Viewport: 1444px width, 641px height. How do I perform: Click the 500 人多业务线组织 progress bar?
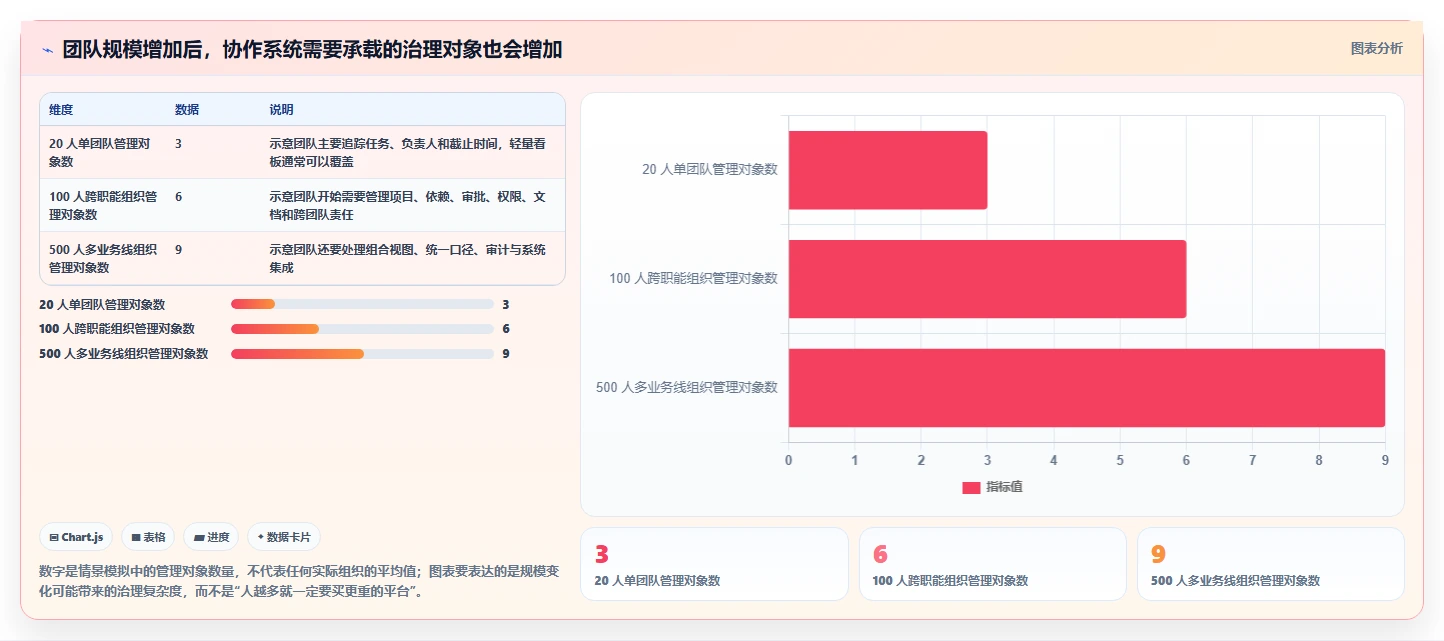coord(362,354)
